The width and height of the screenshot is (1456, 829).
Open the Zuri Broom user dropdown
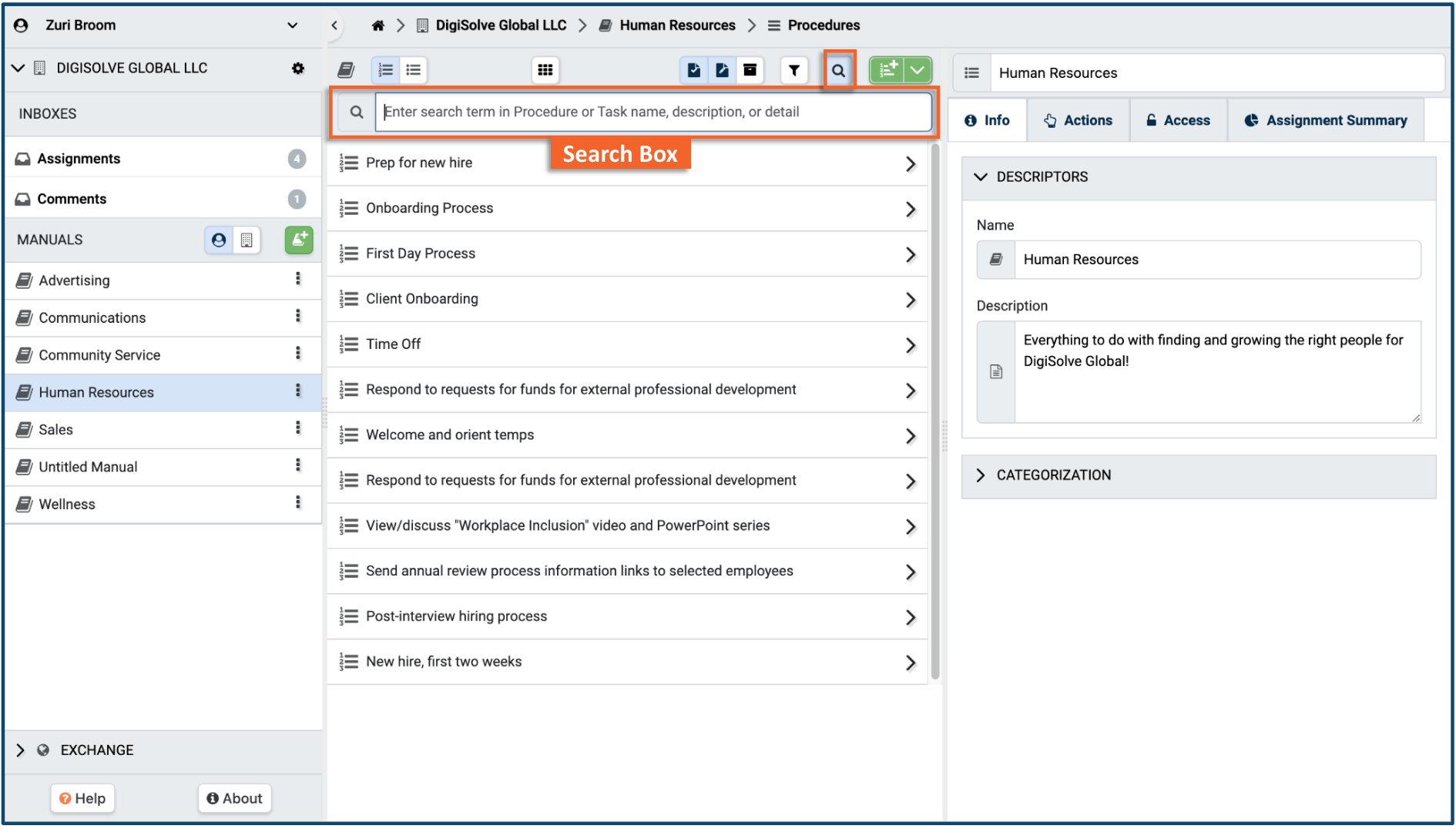pos(293,25)
